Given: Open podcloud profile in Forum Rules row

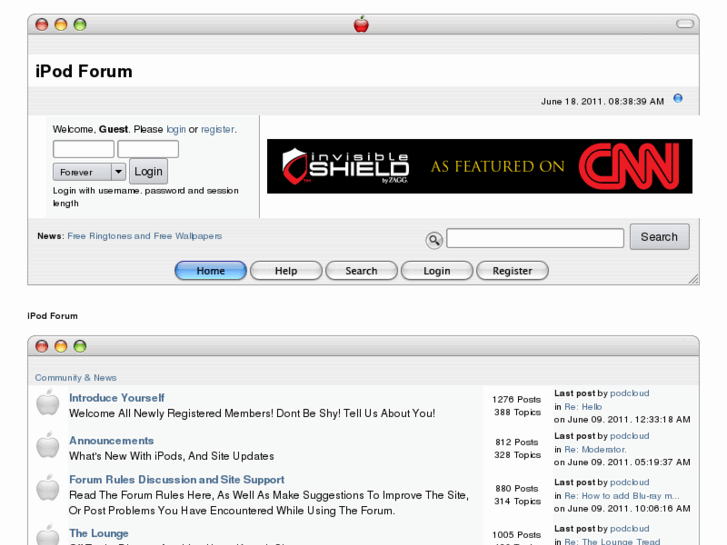Looking at the screenshot, I should [x=630, y=482].
